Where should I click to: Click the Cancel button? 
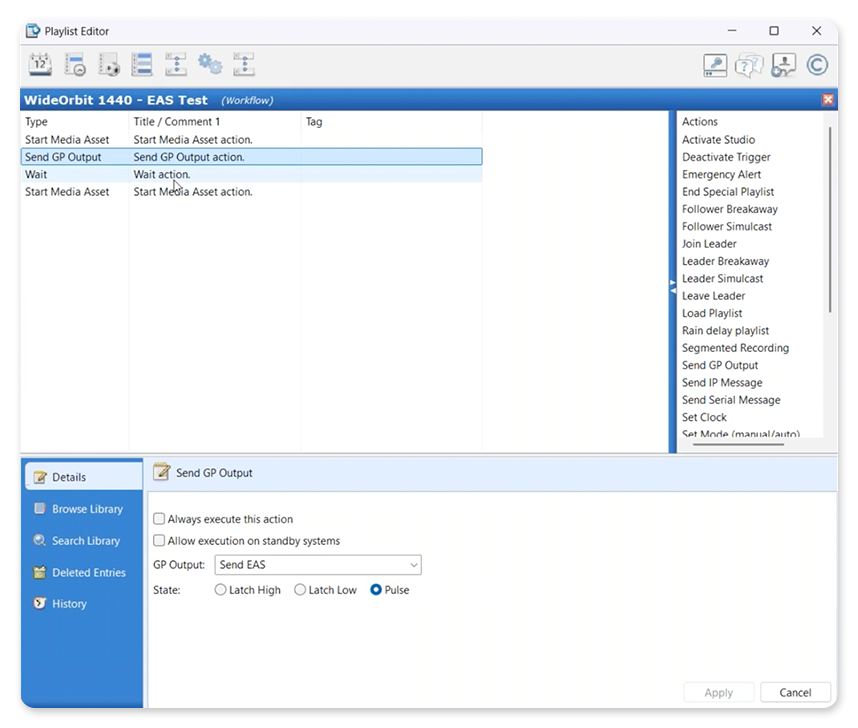click(x=795, y=692)
